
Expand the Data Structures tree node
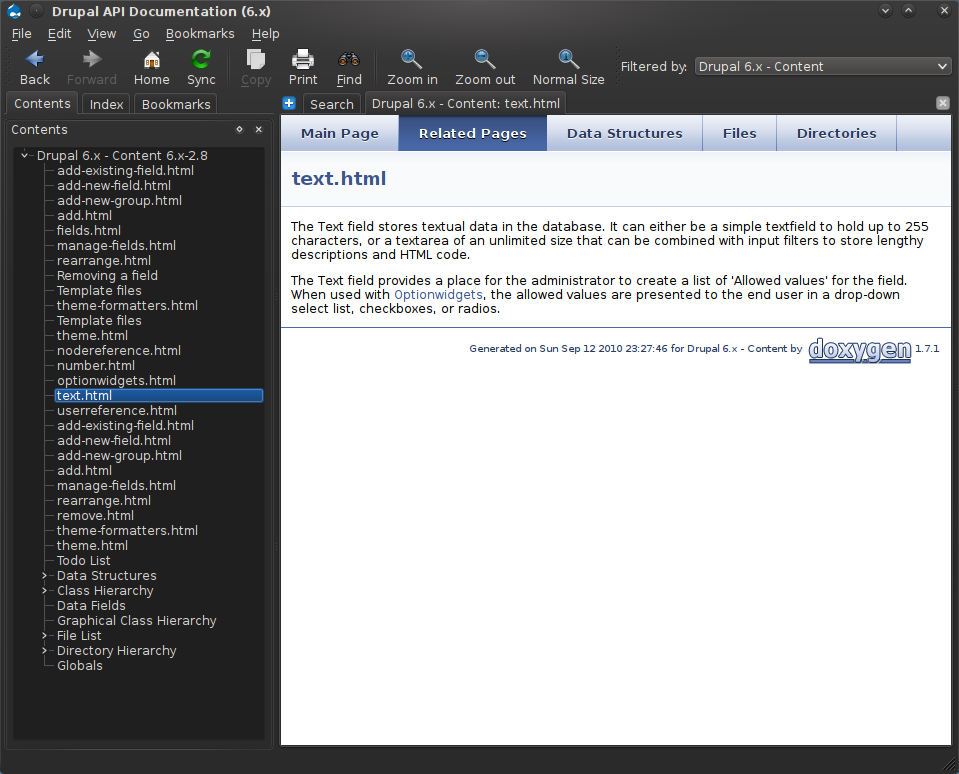44,575
